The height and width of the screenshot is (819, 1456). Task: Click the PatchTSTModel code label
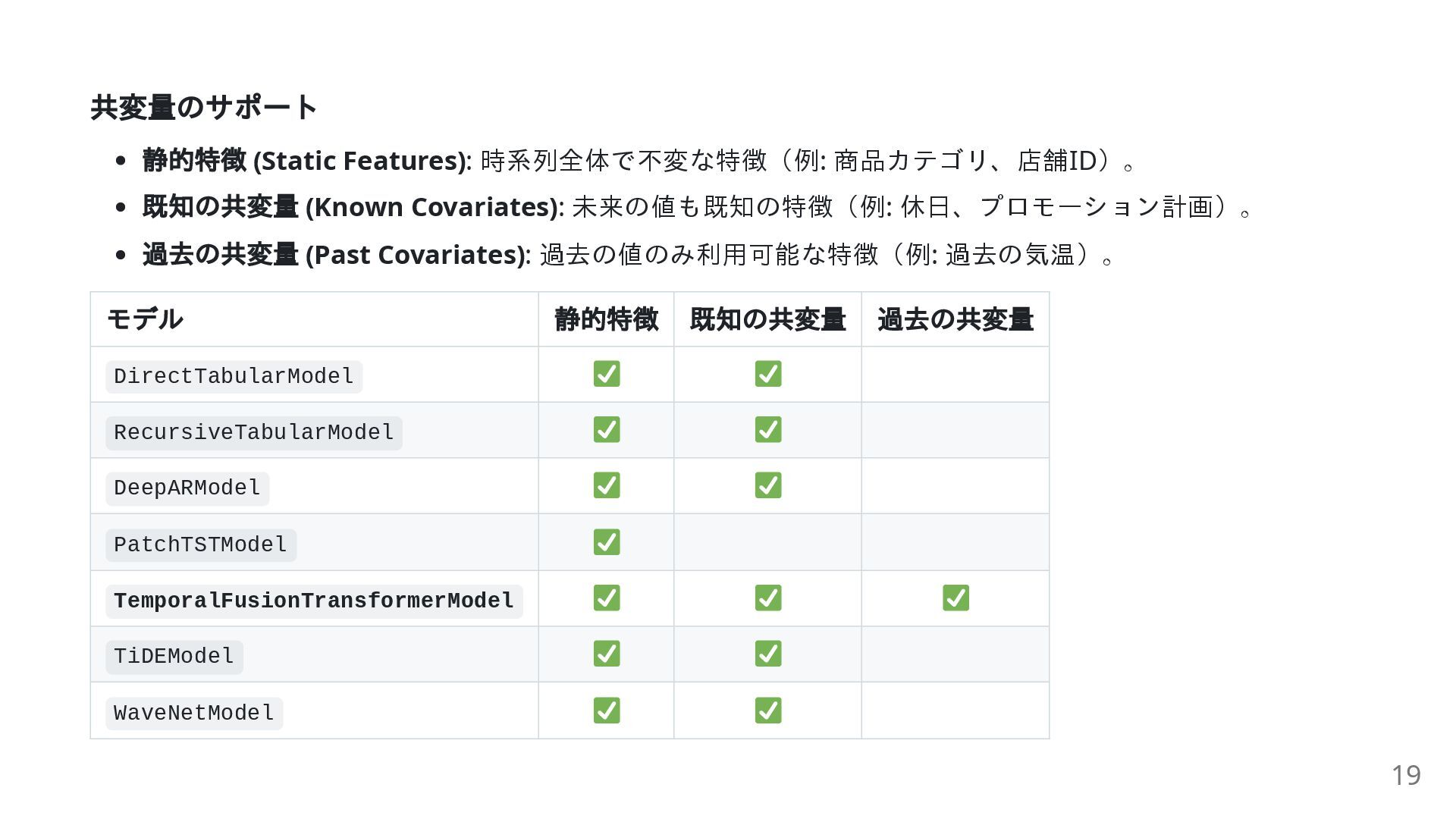(x=201, y=545)
